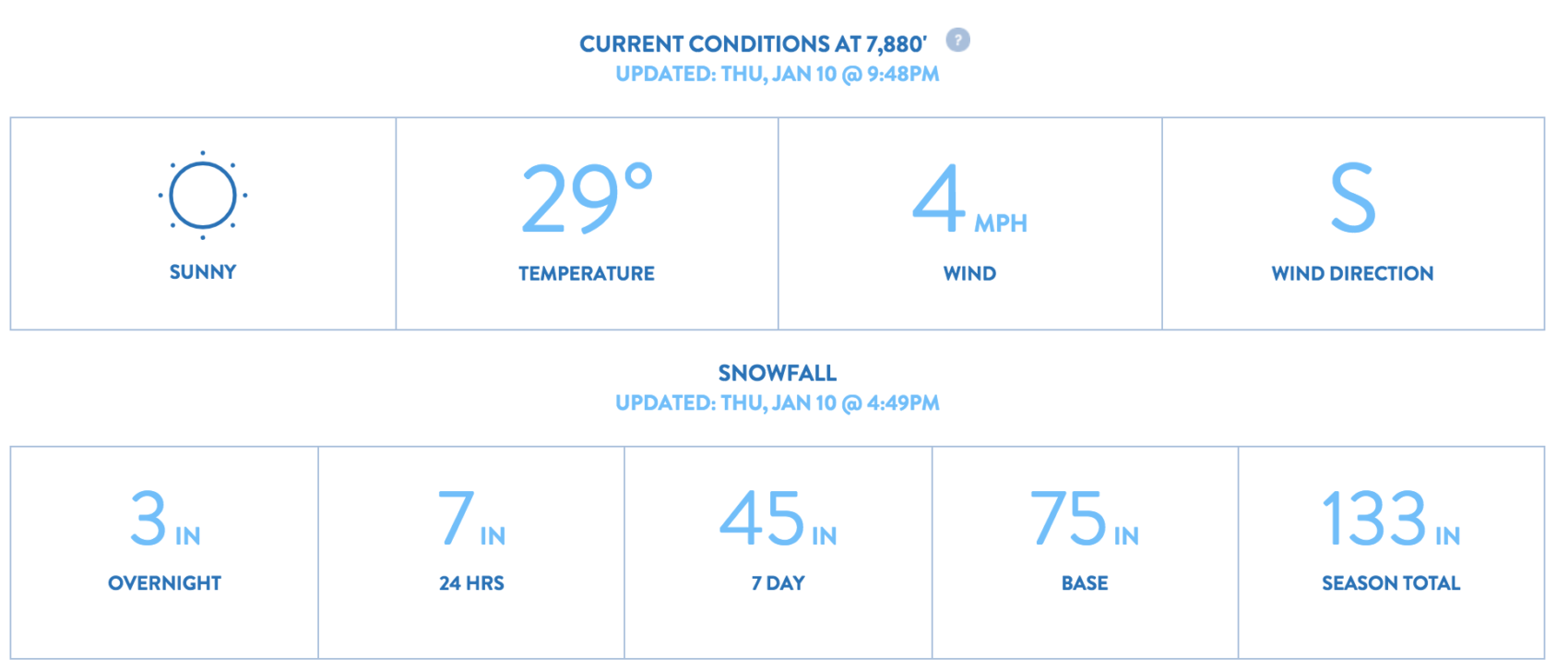Click the sunny weather sun icon
Image resolution: width=1568 pixels, height=671 pixels.
coord(203,195)
